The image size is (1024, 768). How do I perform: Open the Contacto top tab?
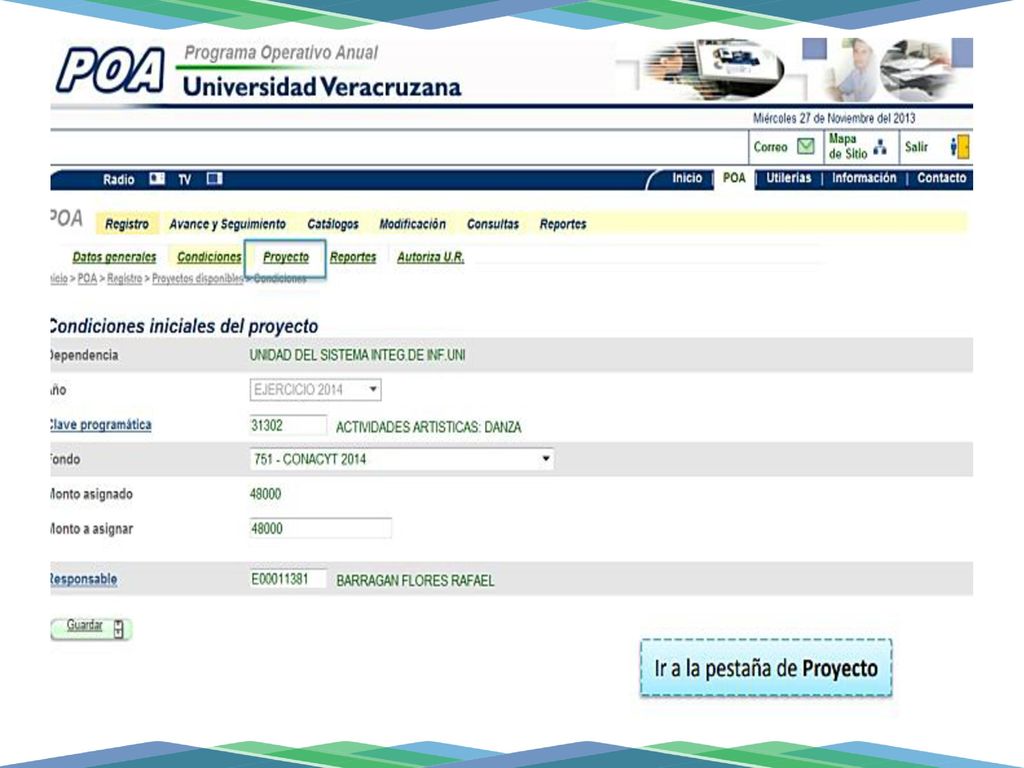pyautogui.click(x=941, y=178)
